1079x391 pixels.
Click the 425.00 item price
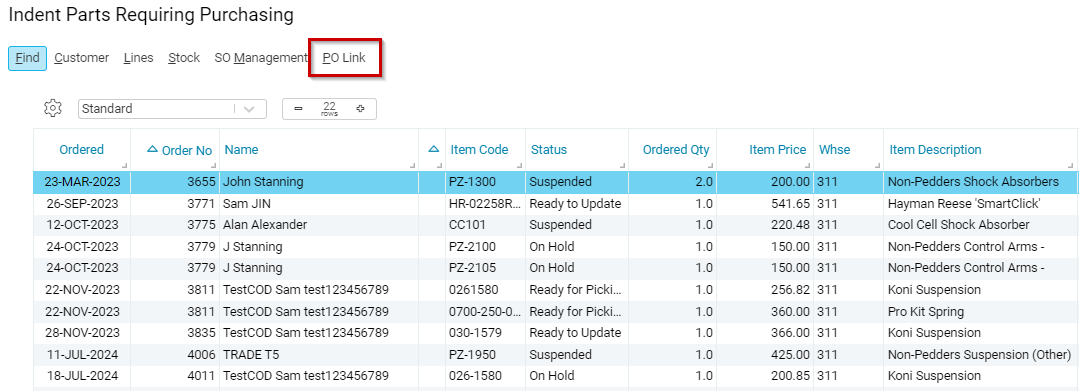click(x=791, y=355)
